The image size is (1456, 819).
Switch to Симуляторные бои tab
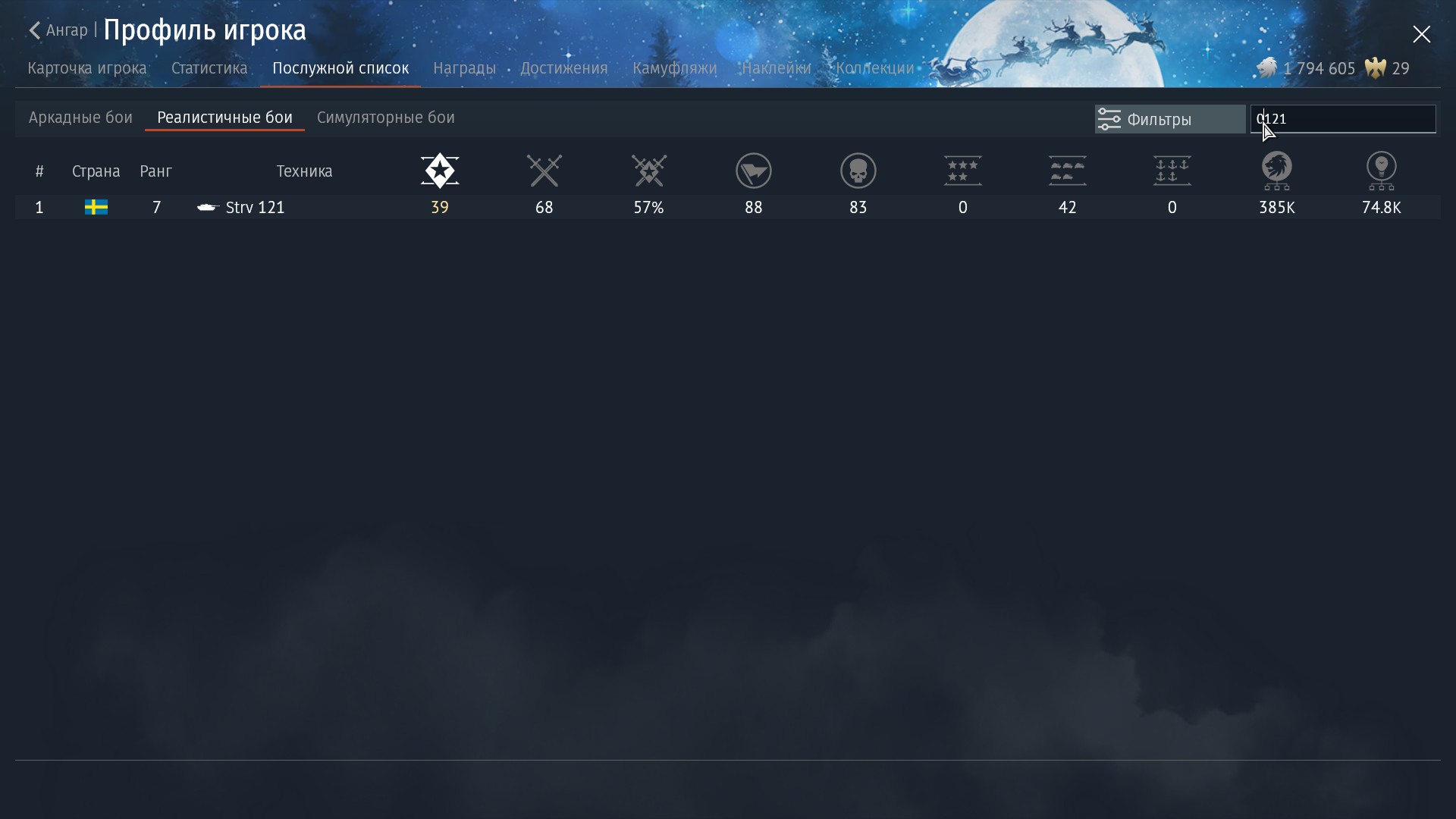tap(385, 118)
